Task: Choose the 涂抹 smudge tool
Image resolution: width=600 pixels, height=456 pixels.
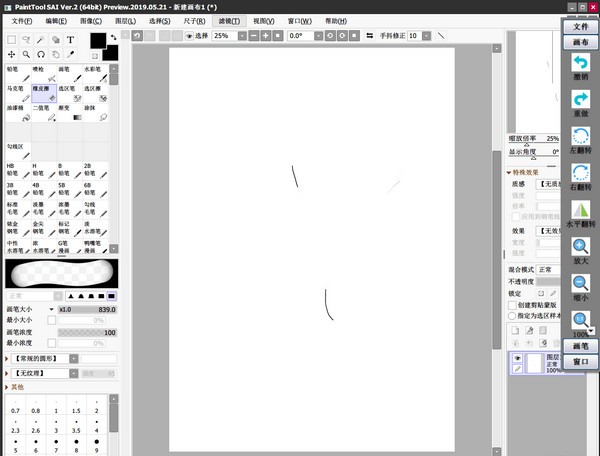Action: point(96,113)
